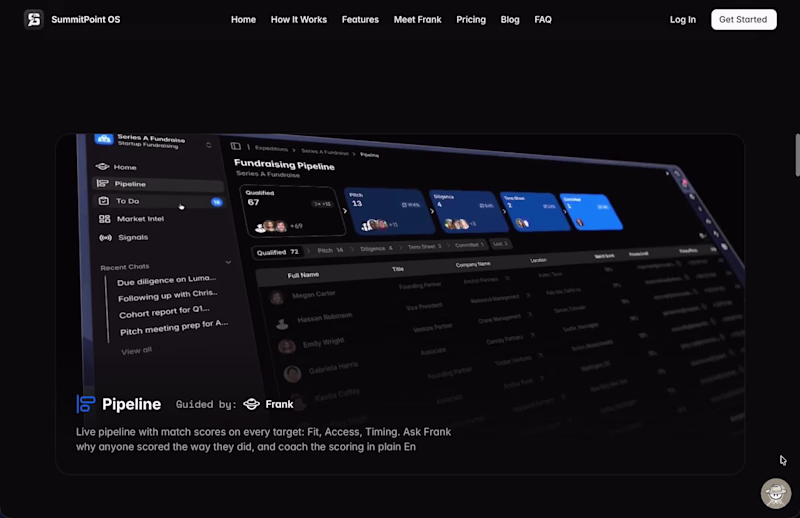Click the To Do count badge
The image size is (800, 518).
216,202
